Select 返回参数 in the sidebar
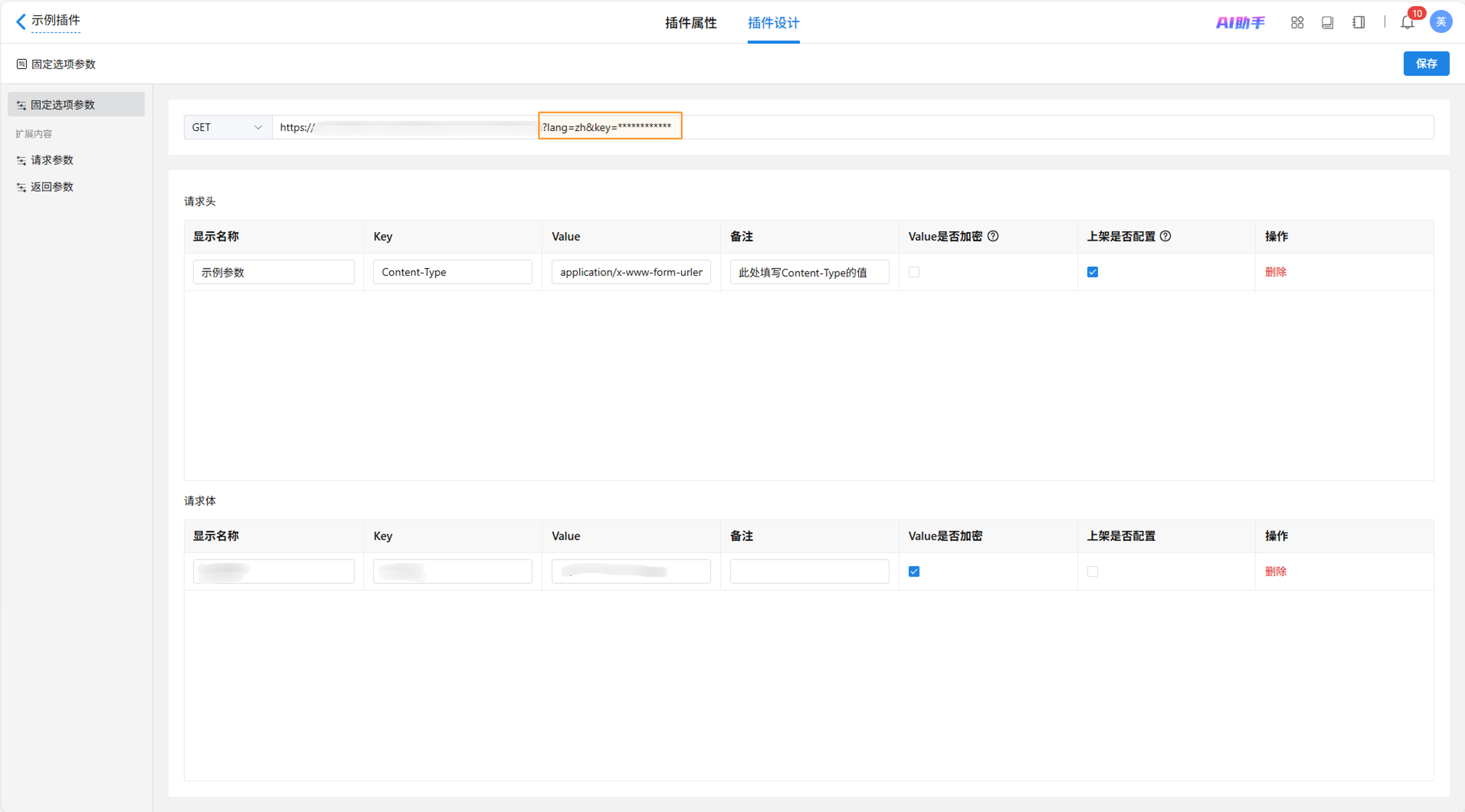 pyautogui.click(x=52, y=186)
